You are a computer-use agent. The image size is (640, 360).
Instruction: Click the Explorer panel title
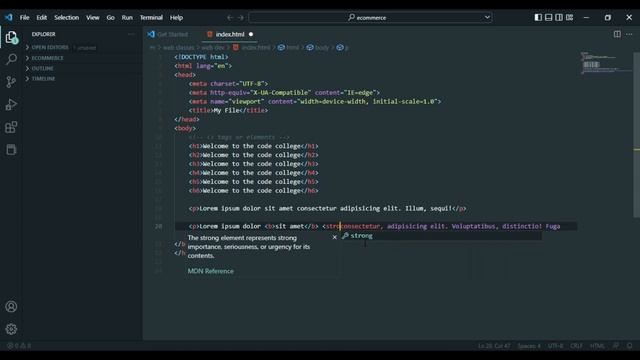tap(43, 34)
